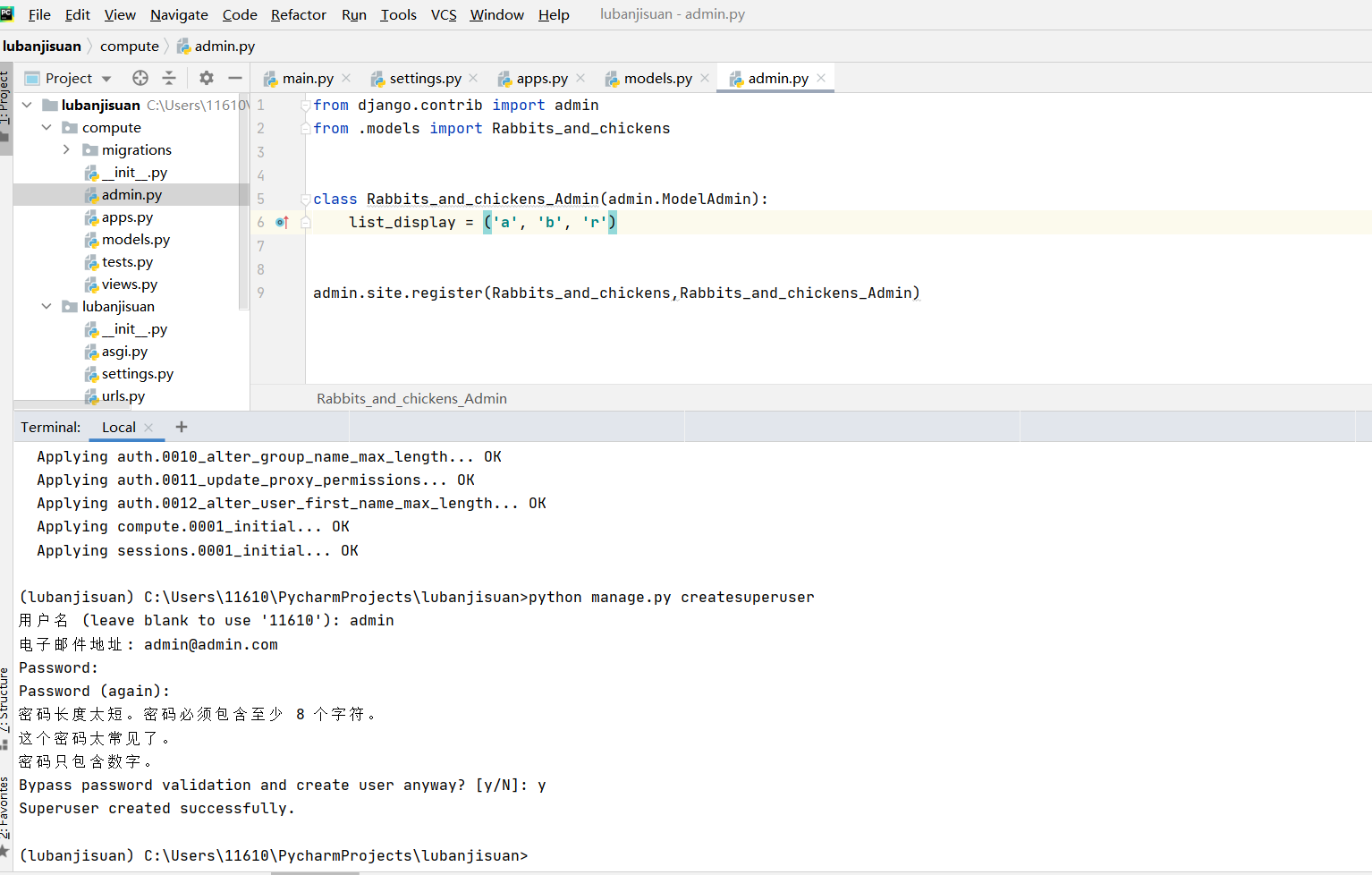Click line number 9 in the gutter
This screenshot has width=1372, height=875.
click(x=260, y=293)
